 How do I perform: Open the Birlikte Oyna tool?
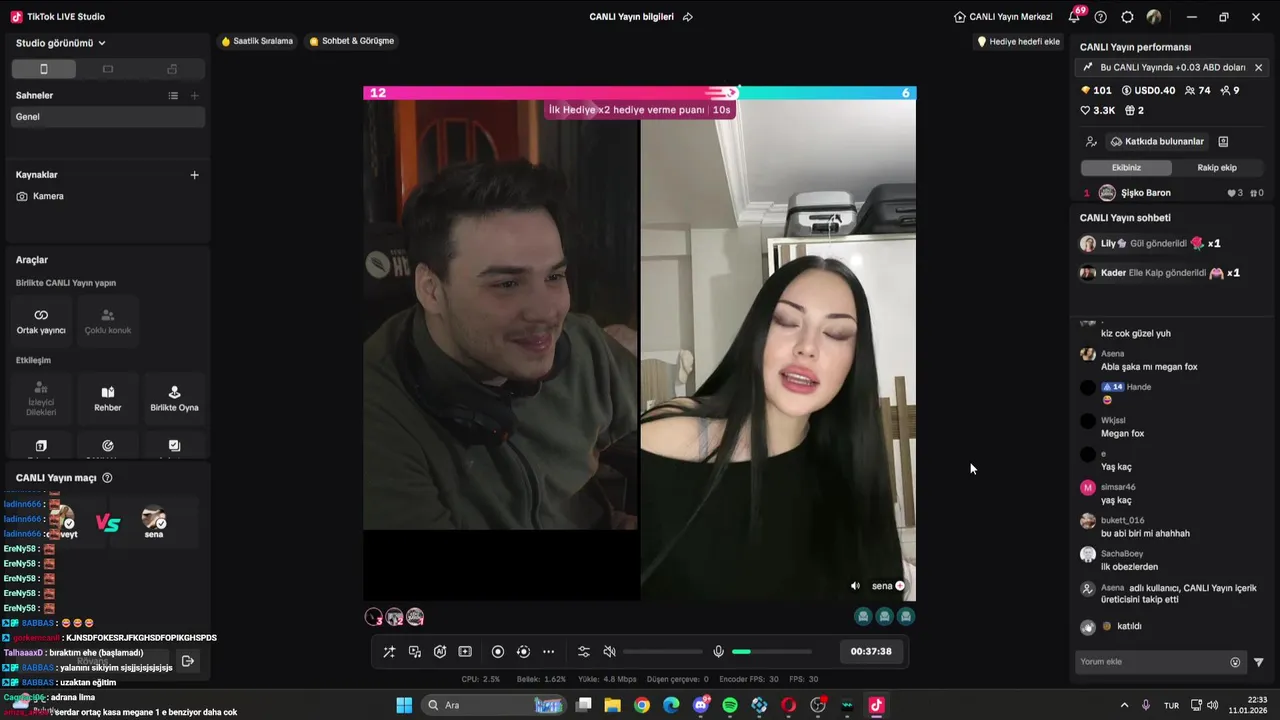[x=175, y=398]
